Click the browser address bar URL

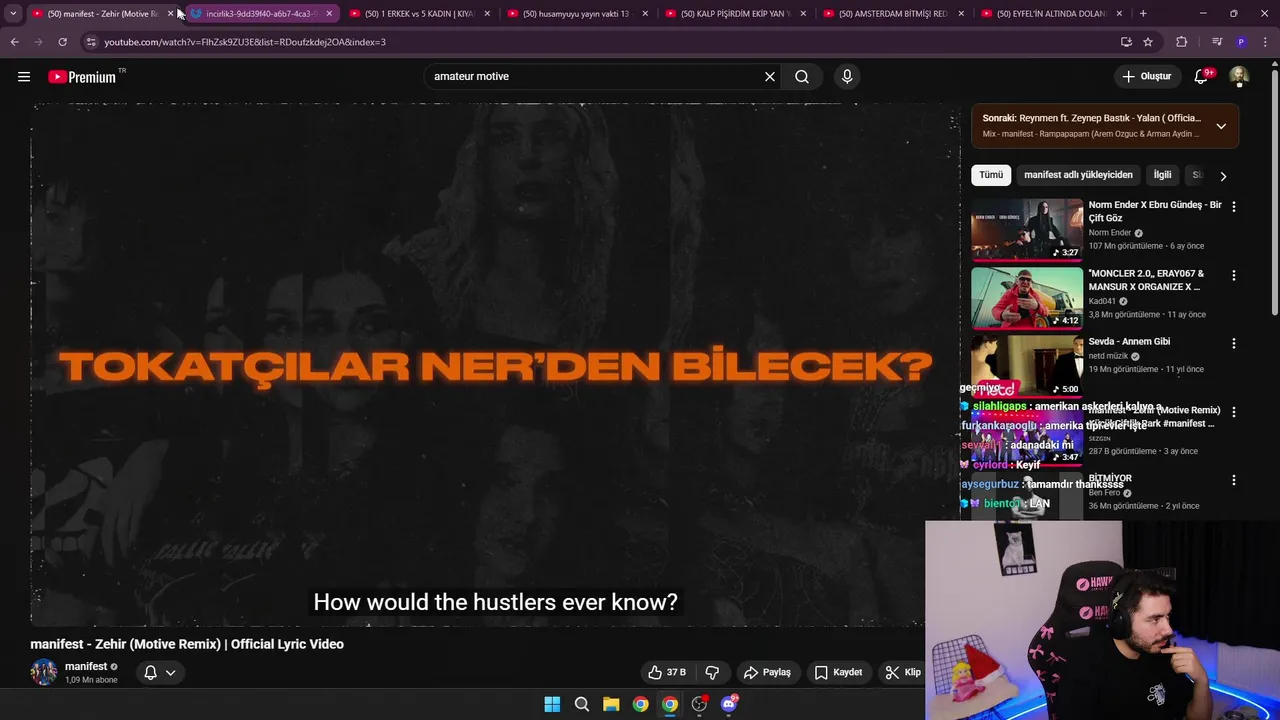[245, 42]
